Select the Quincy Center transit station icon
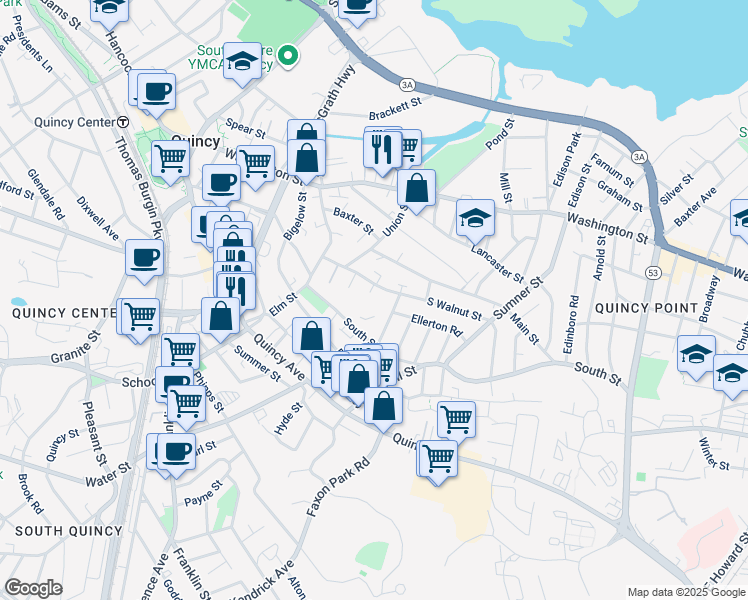Viewport: 748px width, 600px height. [121, 121]
